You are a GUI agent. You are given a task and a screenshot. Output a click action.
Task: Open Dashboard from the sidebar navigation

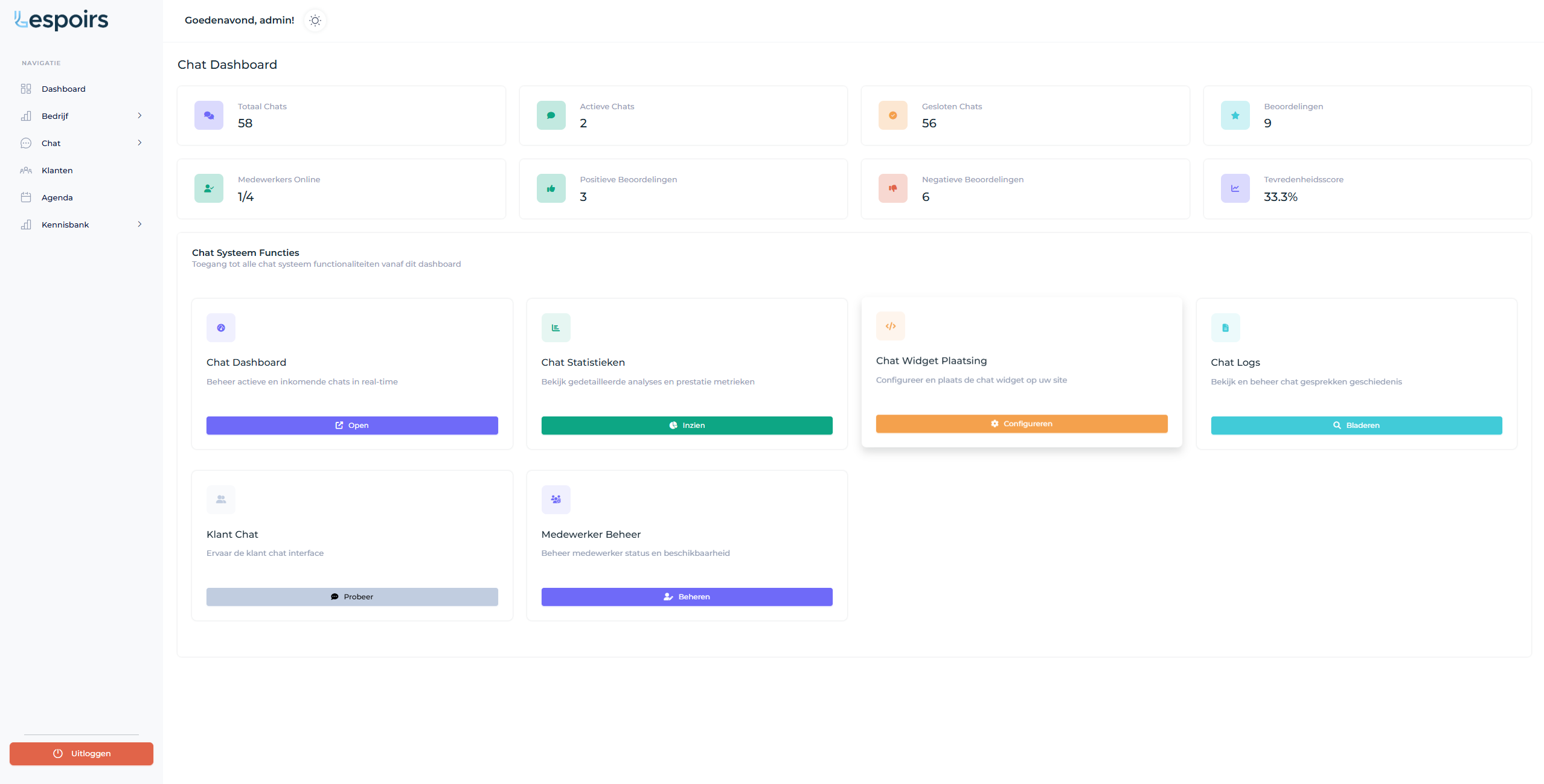(63, 89)
